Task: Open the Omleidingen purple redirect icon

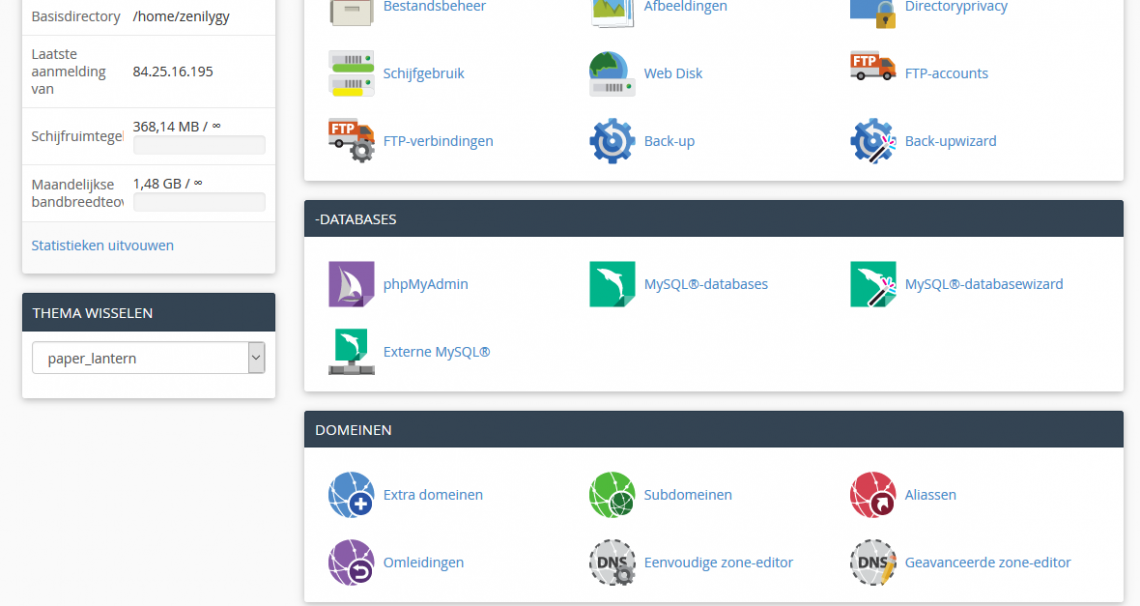Action: point(351,562)
